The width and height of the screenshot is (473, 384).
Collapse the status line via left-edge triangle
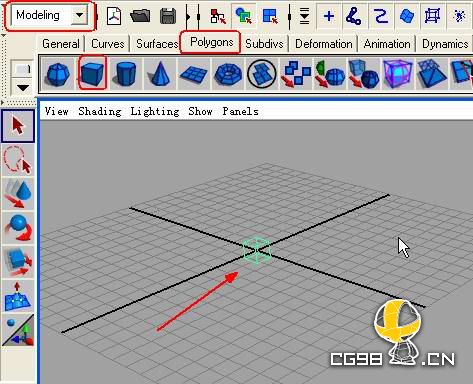coord(3,35)
